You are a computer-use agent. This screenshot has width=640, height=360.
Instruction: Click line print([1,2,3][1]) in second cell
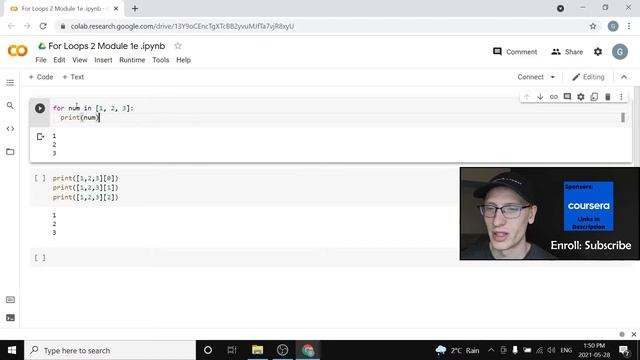[x=85, y=188]
